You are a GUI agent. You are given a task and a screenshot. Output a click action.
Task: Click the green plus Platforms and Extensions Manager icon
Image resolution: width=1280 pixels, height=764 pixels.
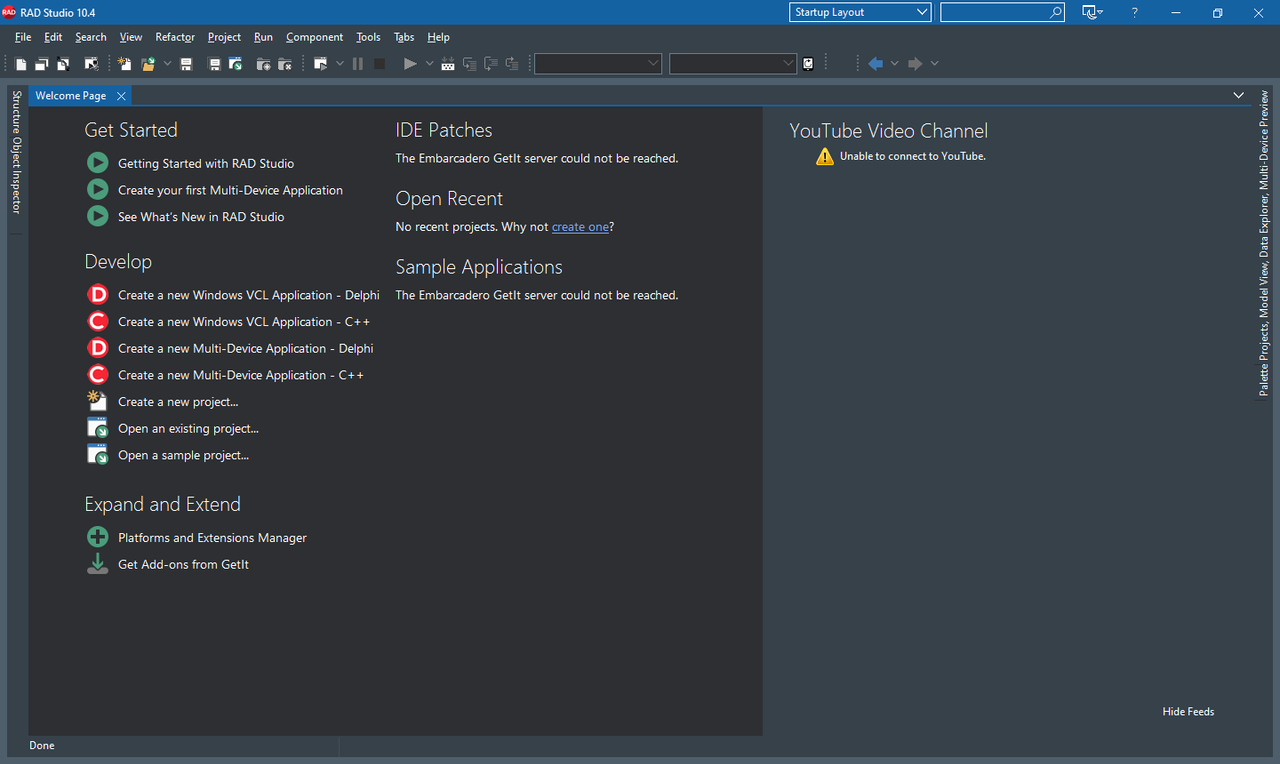97,538
